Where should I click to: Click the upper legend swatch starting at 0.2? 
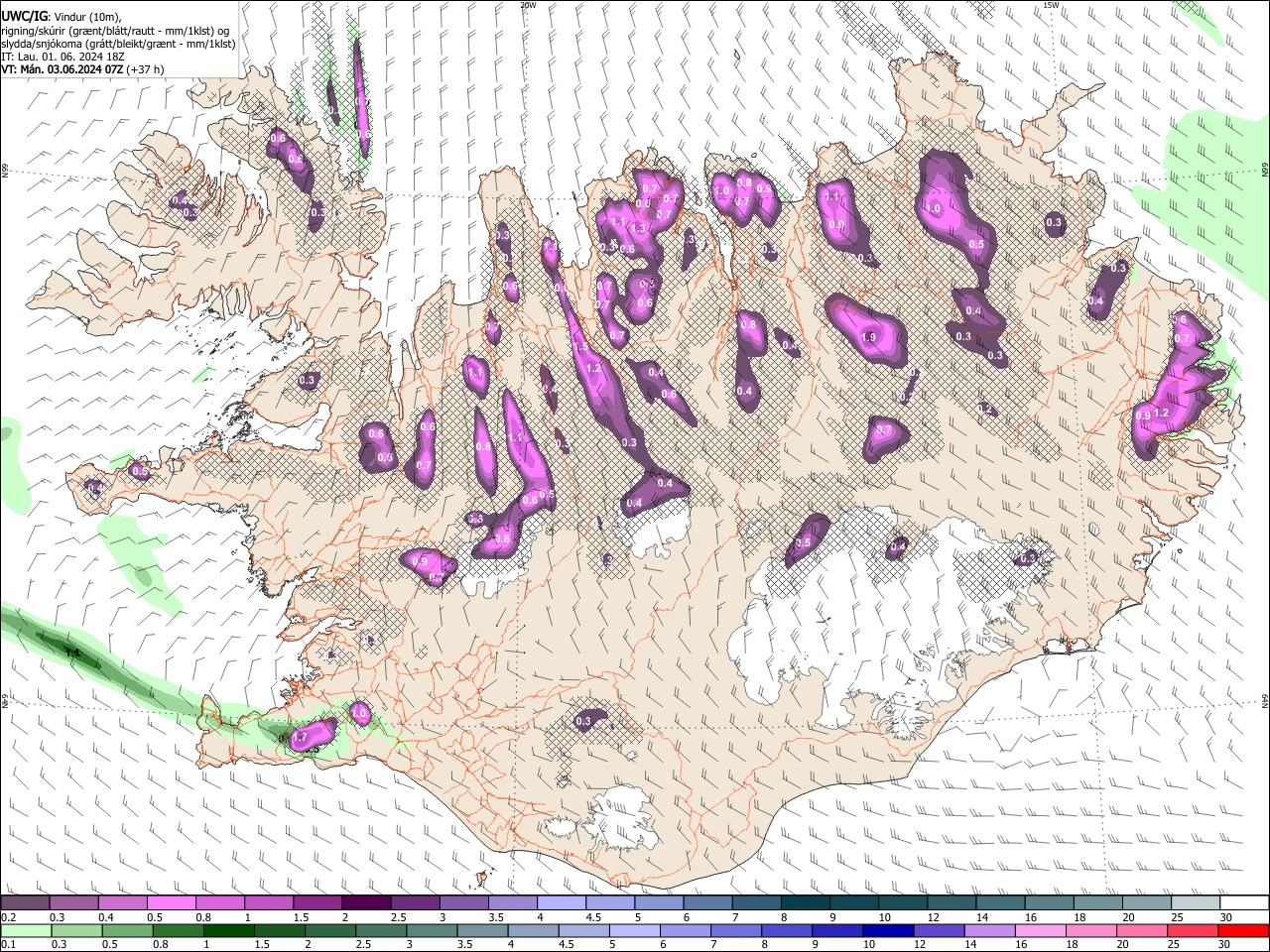click(25, 903)
